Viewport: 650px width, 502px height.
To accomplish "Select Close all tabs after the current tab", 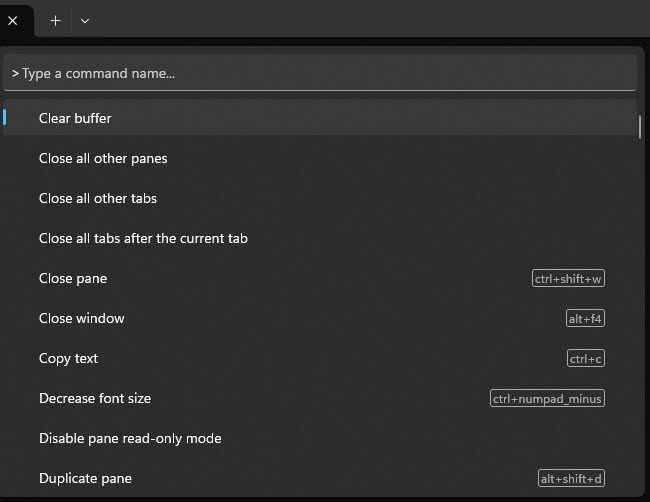I will (143, 238).
